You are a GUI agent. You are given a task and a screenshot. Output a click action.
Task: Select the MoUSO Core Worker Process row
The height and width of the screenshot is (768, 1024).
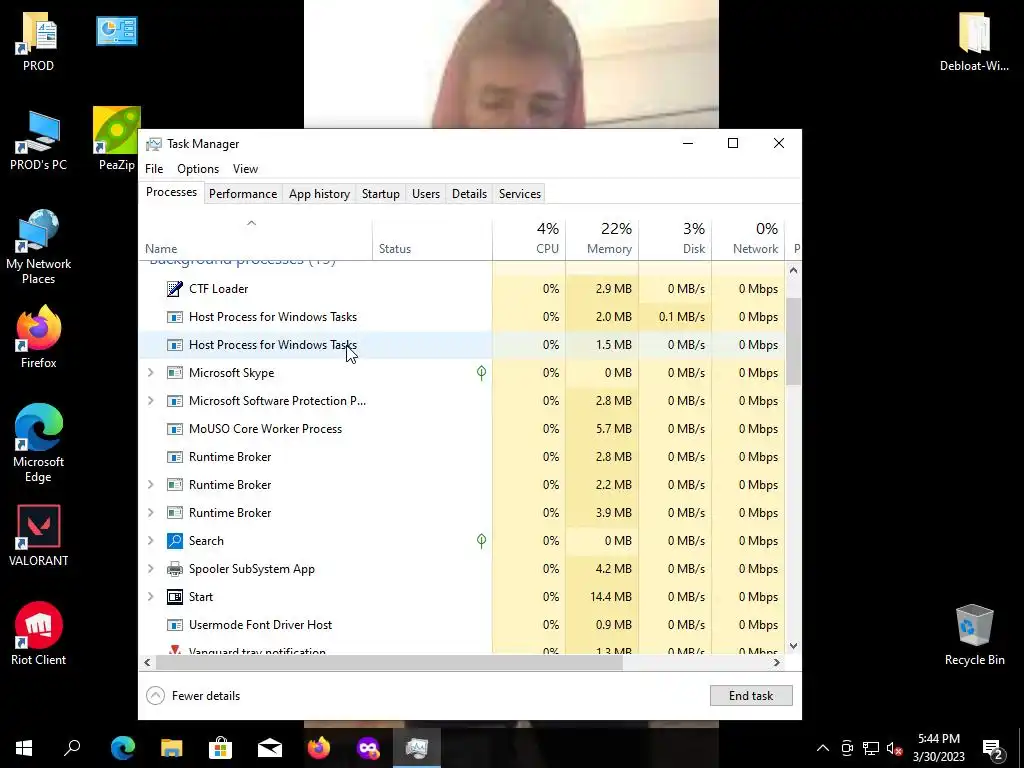tap(462, 429)
